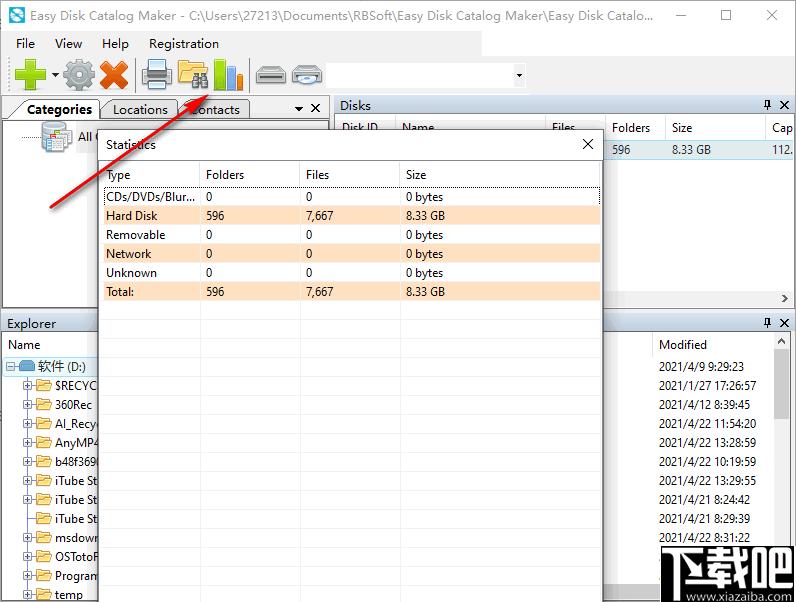The width and height of the screenshot is (796, 602).
Task: Open the gear settings toolbar icon
Action: click(x=79, y=75)
